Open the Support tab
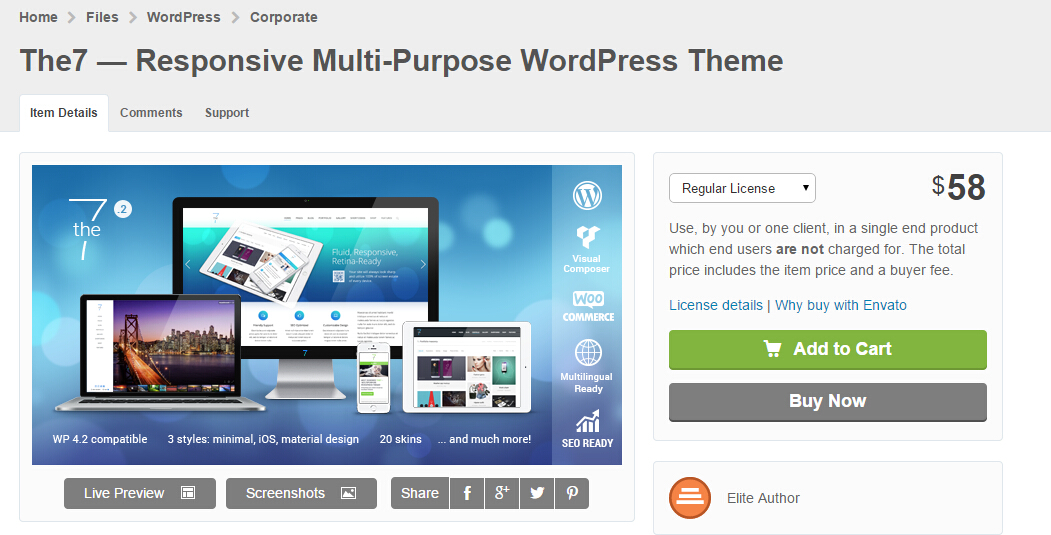The image size is (1051, 535). coord(227,113)
